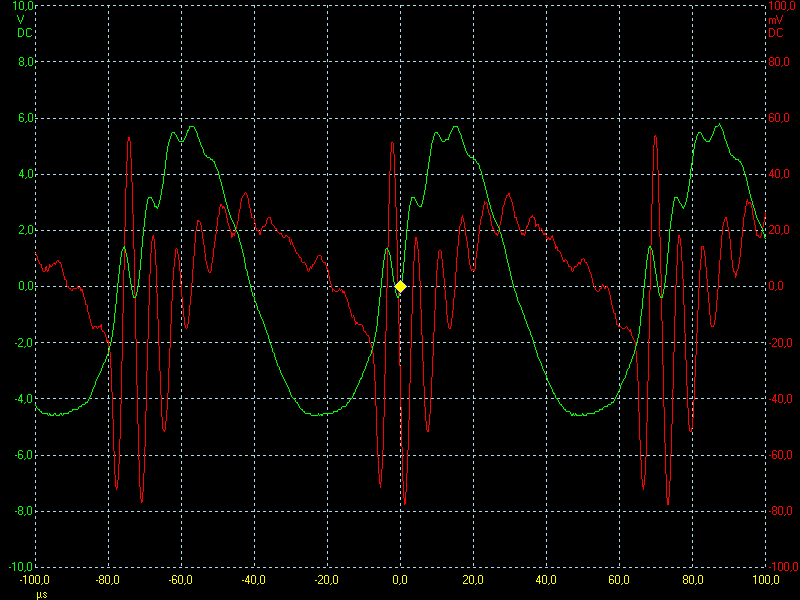This screenshot has height=600, width=800.
Task: Click the red axis value 60,0
Action: coord(779,118)
